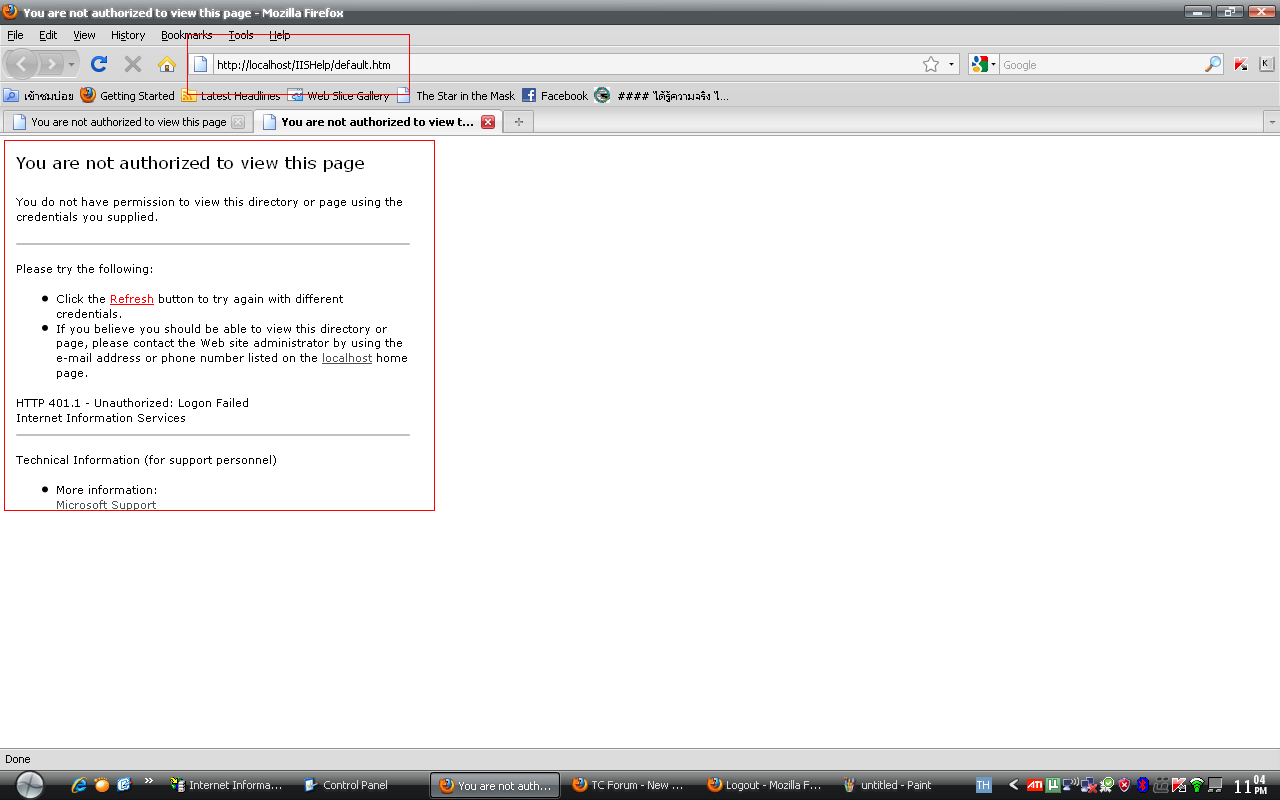Click the Kaspersky red K toolbar icon

(1241, 65)
